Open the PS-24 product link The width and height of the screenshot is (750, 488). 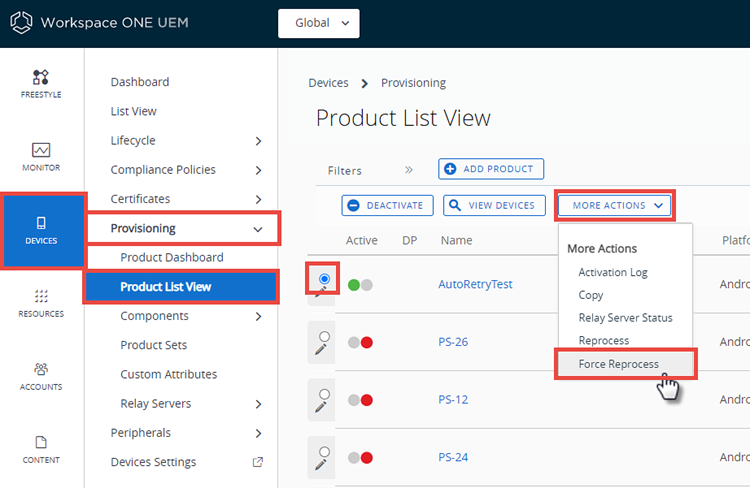[x=453, y=457]
